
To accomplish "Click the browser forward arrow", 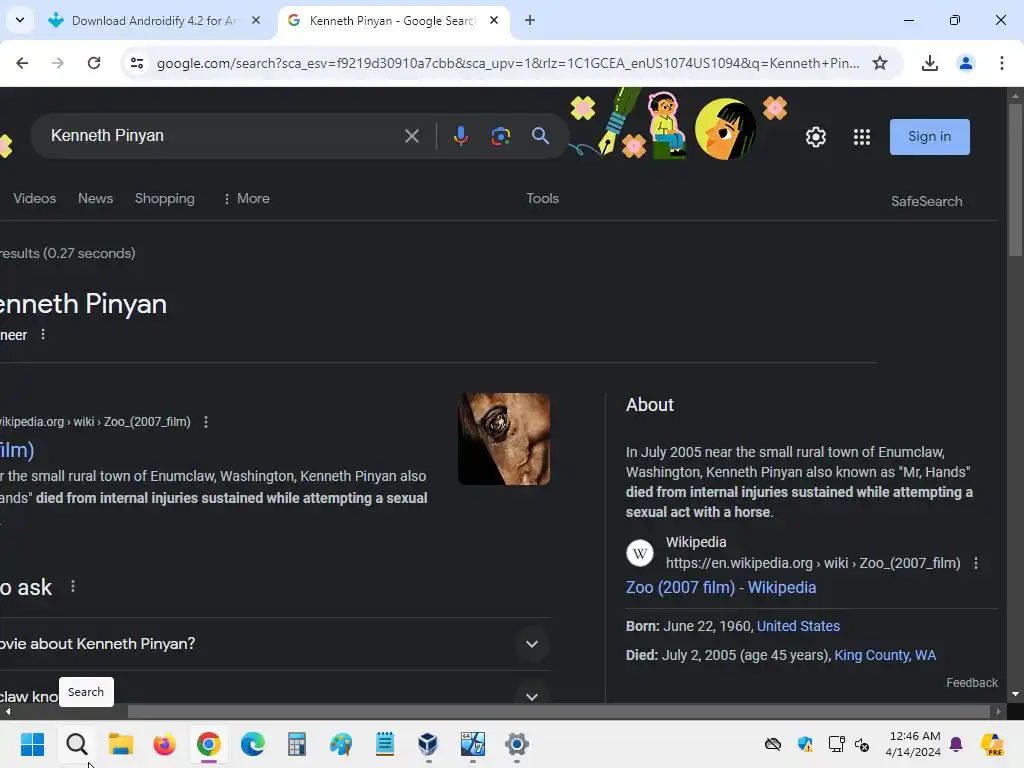I will [x=58, y=63].
